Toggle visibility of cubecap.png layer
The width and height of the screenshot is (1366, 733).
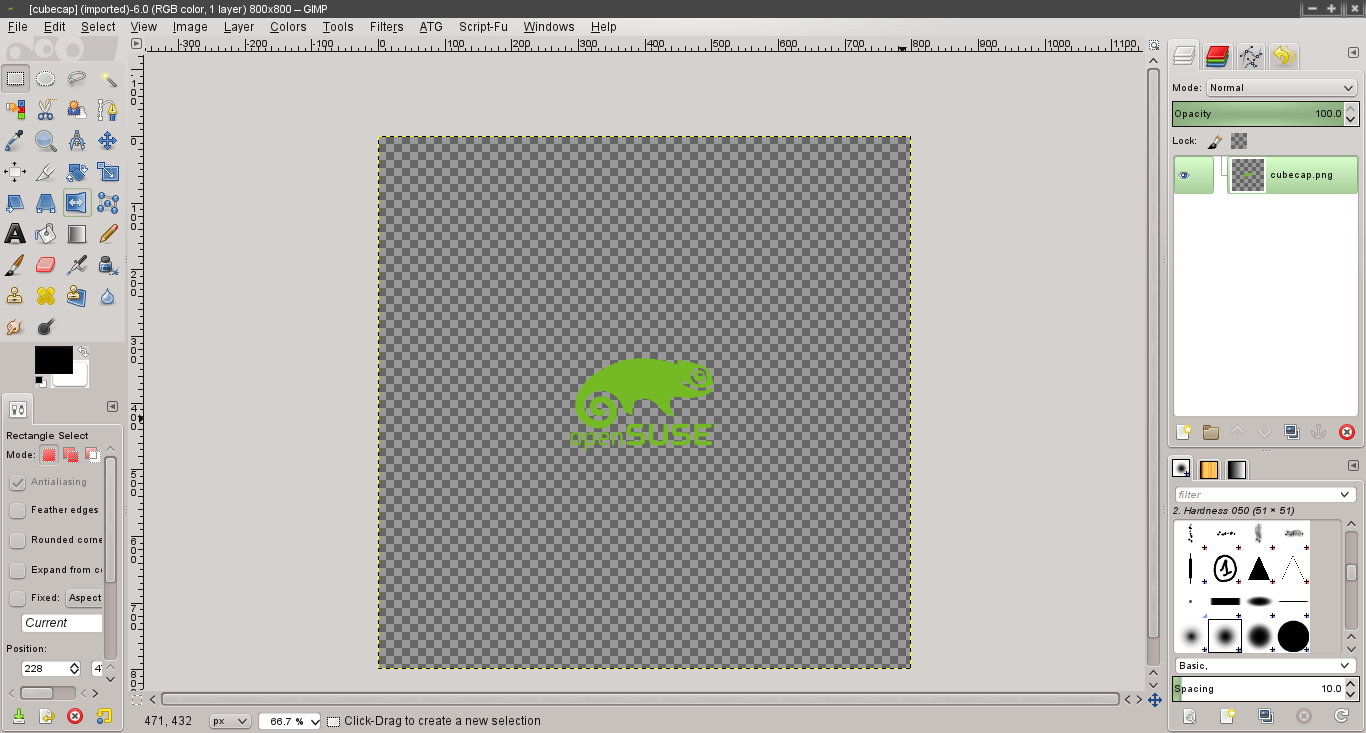click(x=1185, y=175)
